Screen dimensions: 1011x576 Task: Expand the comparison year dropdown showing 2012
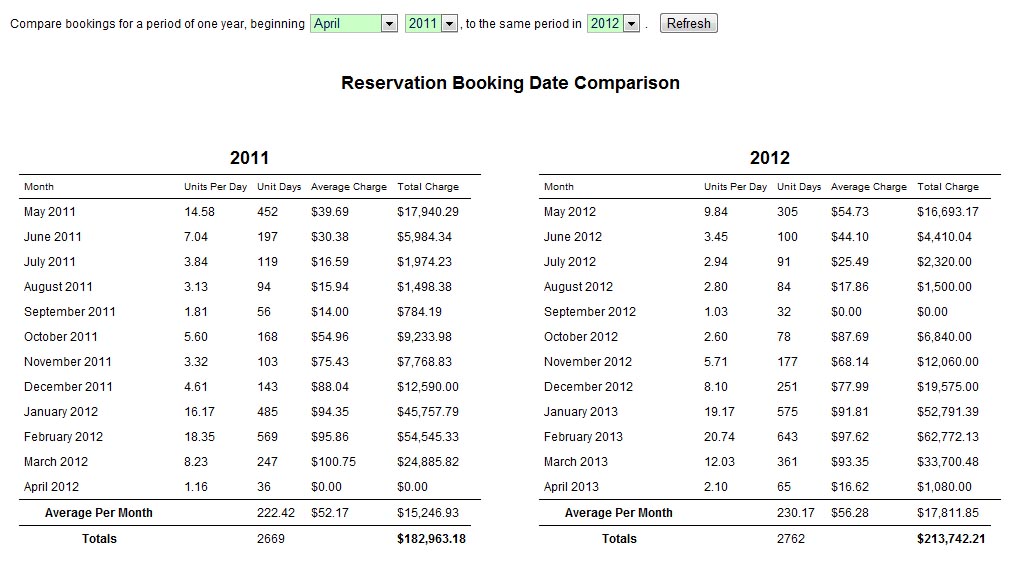click(x=613, y=23)
